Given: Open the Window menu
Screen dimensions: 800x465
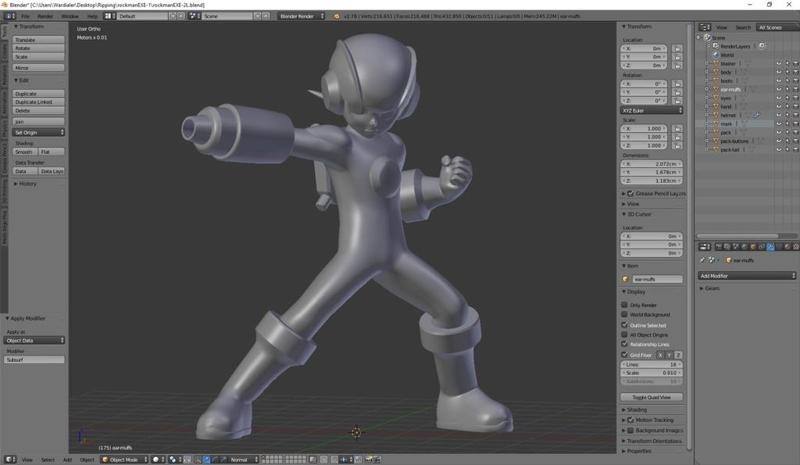Looking at the screenshot, I should (70, 16).
